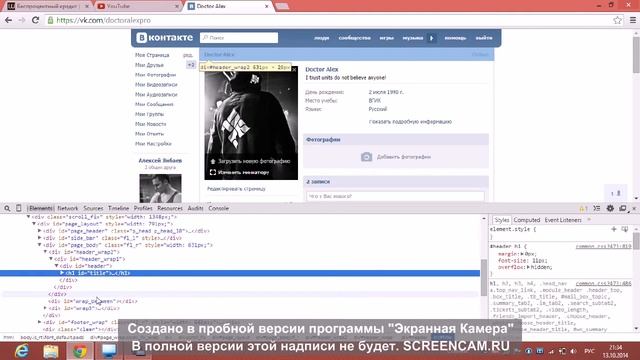Collapse the div id header_wrap2 node
The width and height of the screenshot is (640, 360).
[45, 252]
